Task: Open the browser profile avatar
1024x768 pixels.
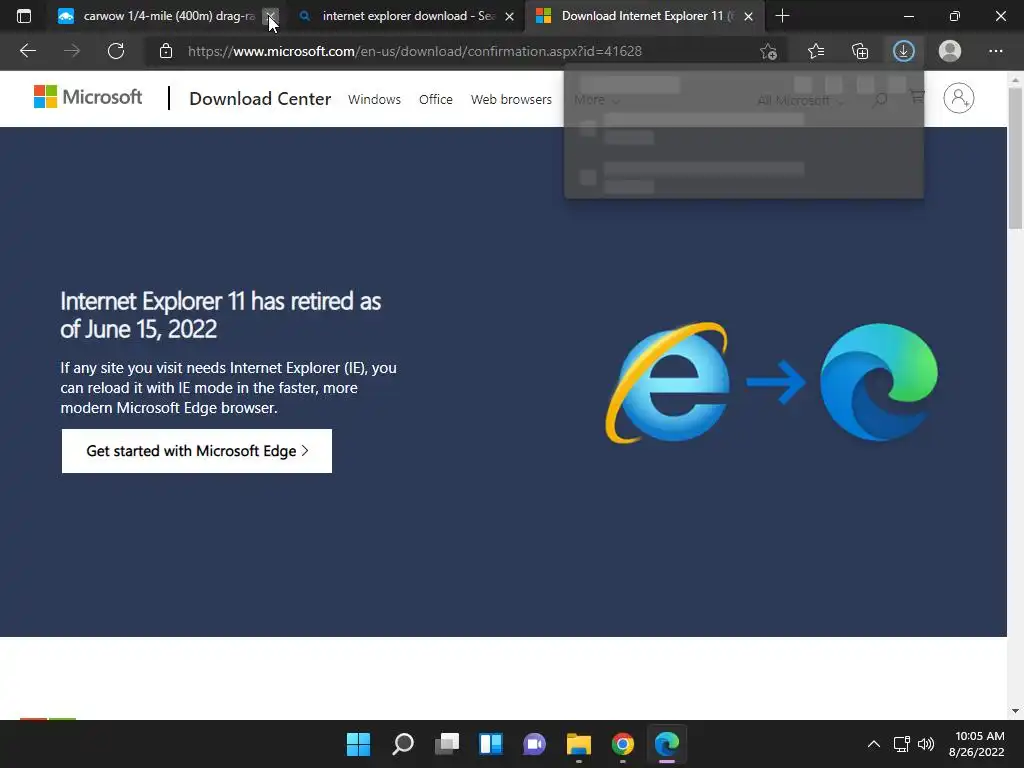Action: (950, 51)
